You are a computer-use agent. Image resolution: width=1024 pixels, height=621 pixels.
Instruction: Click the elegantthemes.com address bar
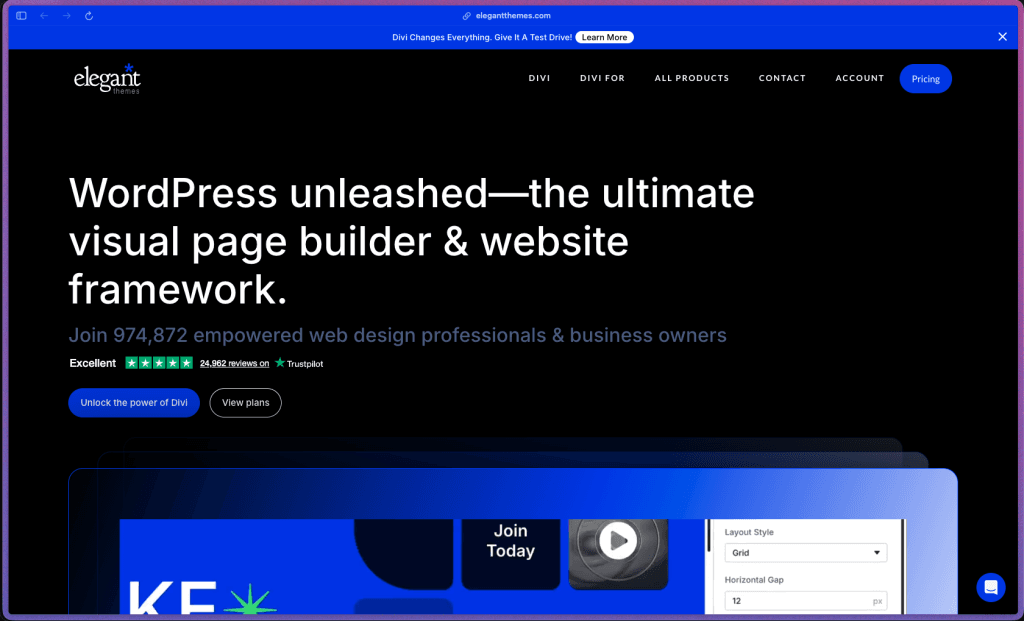pyautogui.click(x=513, y=16)
